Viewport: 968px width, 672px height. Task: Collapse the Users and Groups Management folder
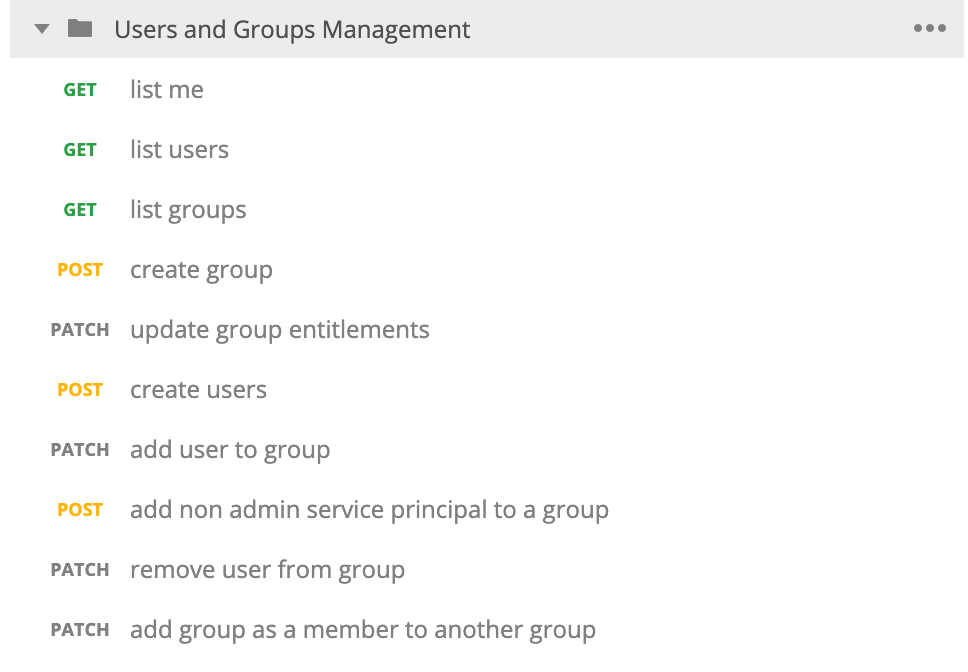(x=41, y=29)
